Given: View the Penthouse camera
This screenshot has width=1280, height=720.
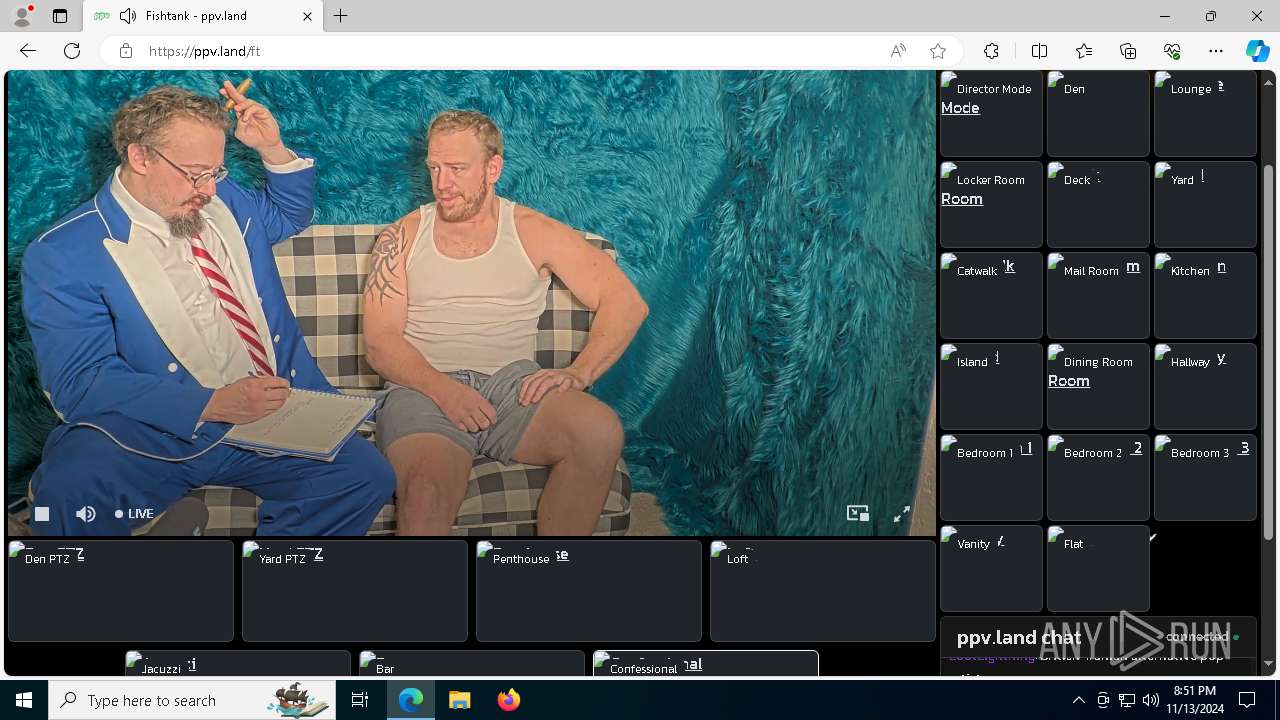Looking at the screenshot, I should pyautogui.click(x=589, y=591).
